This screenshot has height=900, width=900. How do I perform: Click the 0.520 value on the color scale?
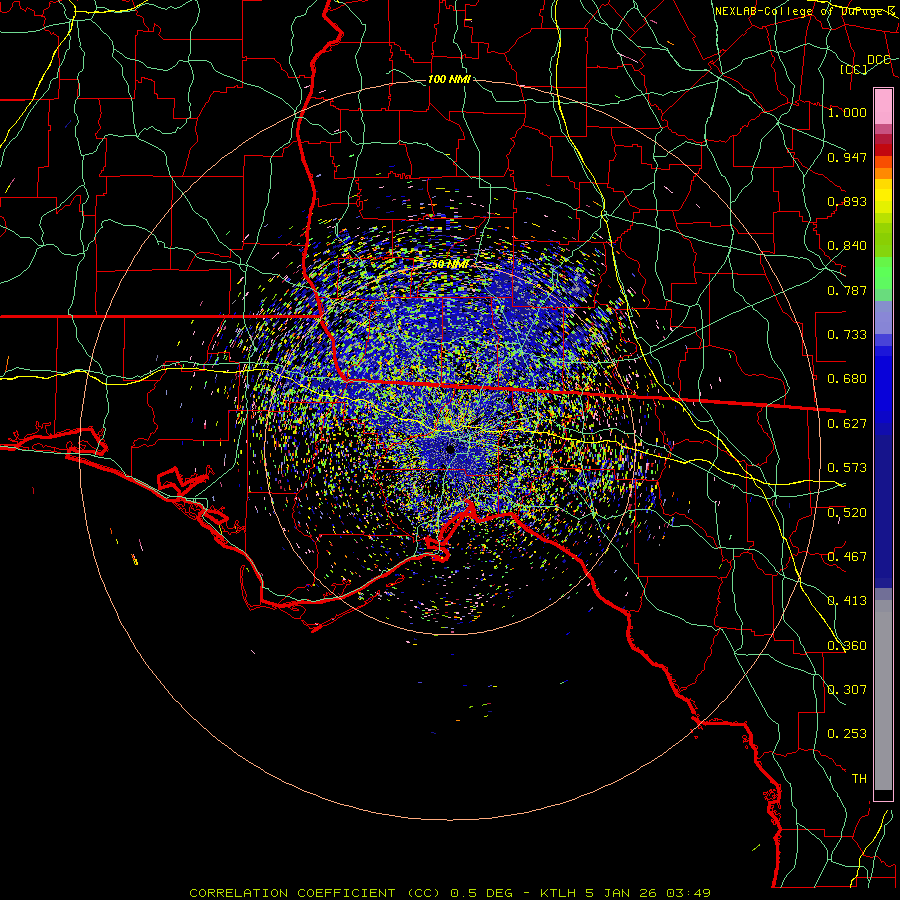coord(847,513)
